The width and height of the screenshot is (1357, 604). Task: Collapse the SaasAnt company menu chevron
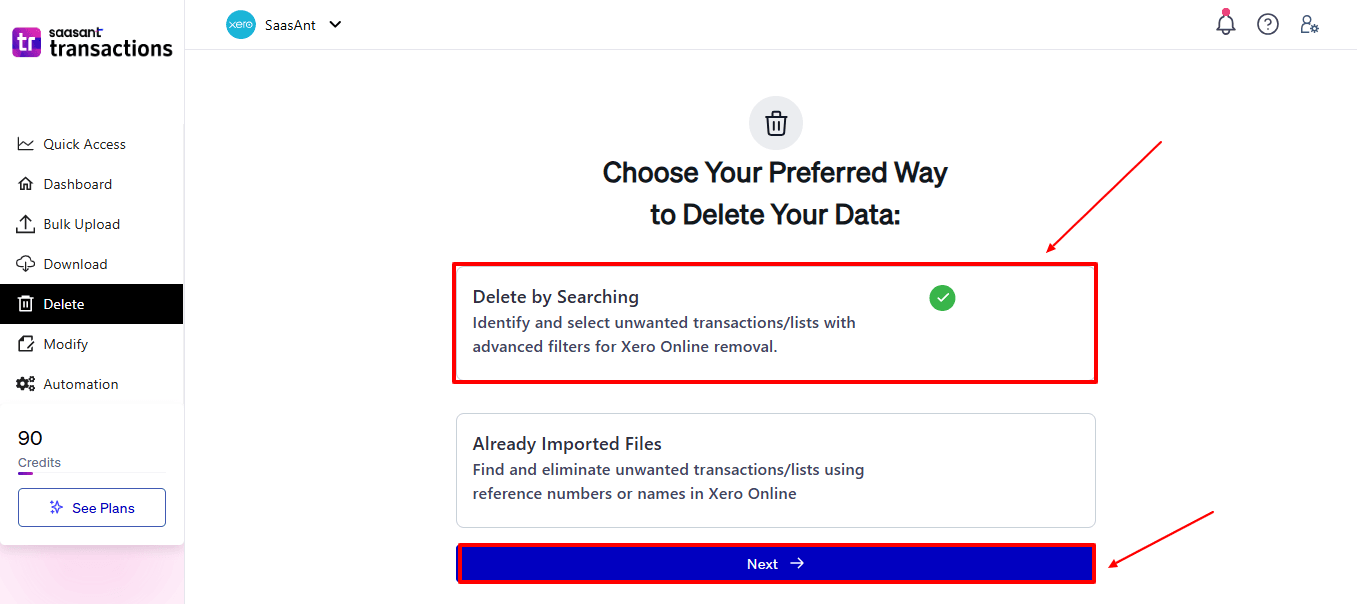[x=334, y=24]
